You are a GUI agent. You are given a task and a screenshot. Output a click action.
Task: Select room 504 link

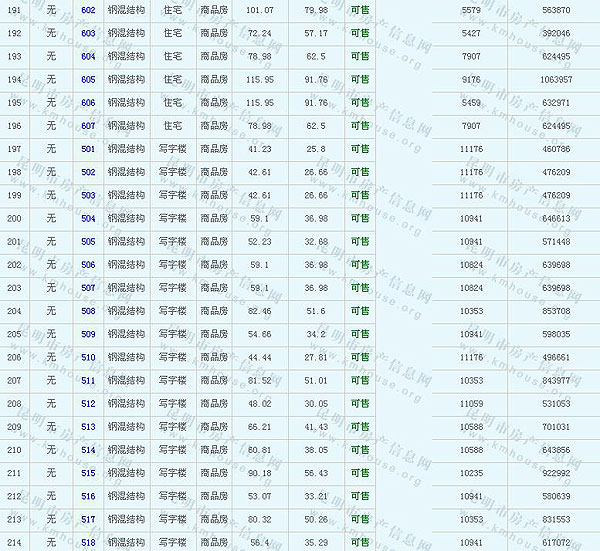[88, 218]
